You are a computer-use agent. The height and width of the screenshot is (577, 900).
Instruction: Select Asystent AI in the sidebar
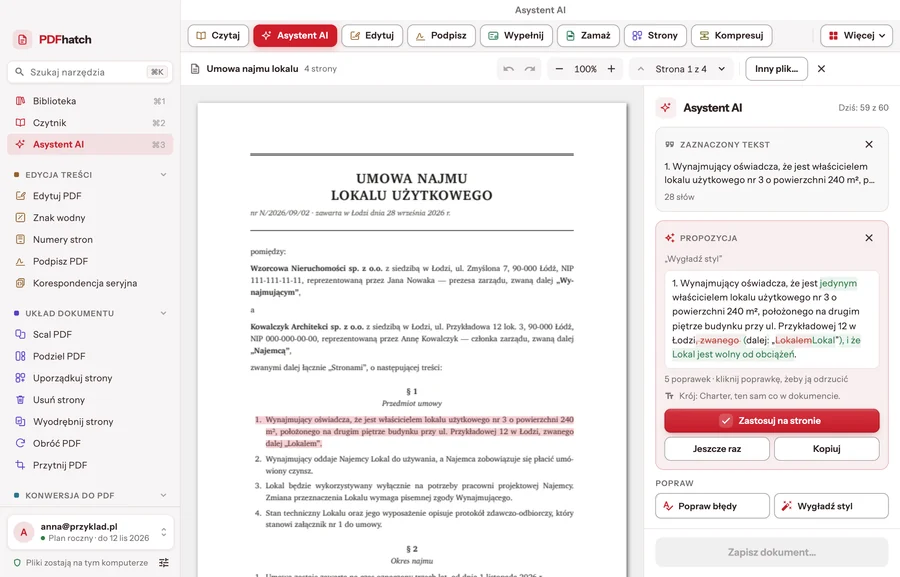click(90, 145)
